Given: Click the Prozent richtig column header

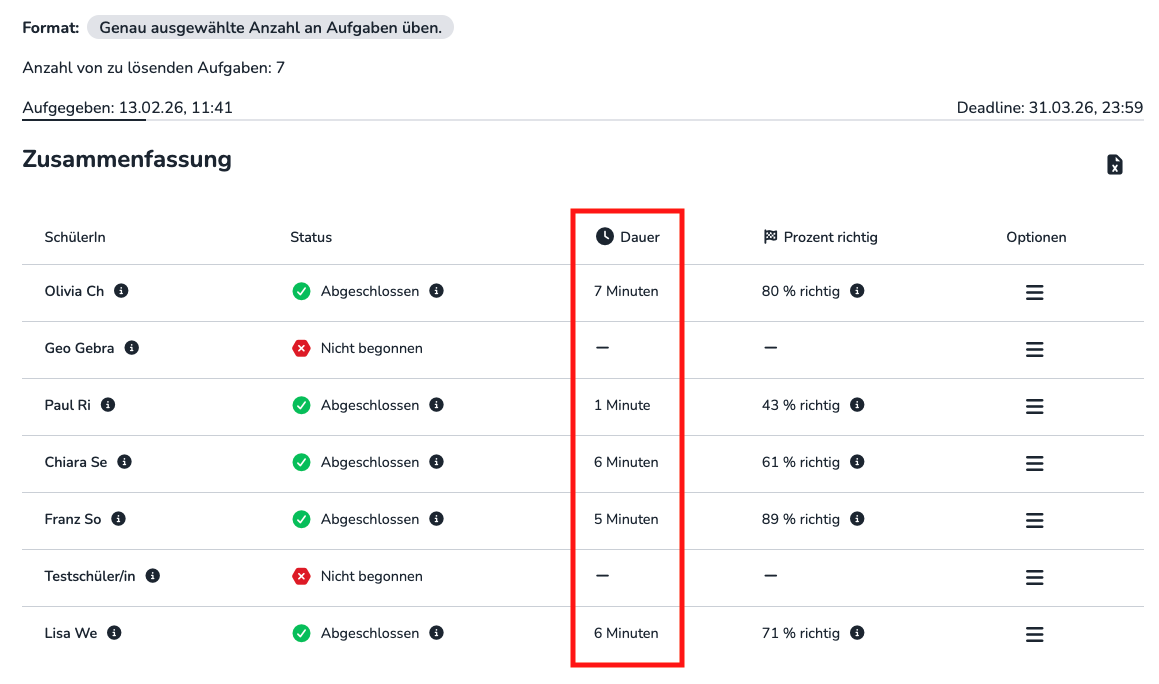Looking at the screenshot, I should click(x=820, y=237).
